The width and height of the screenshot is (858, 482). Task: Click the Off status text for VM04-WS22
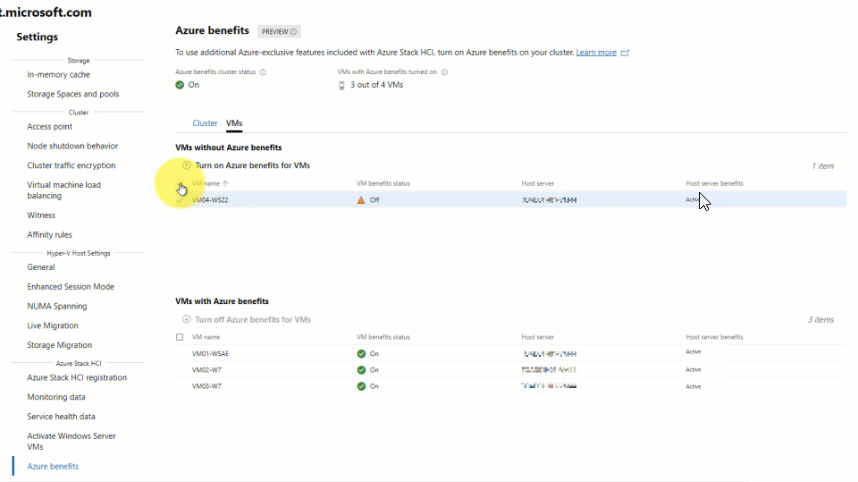pos(374,200)
